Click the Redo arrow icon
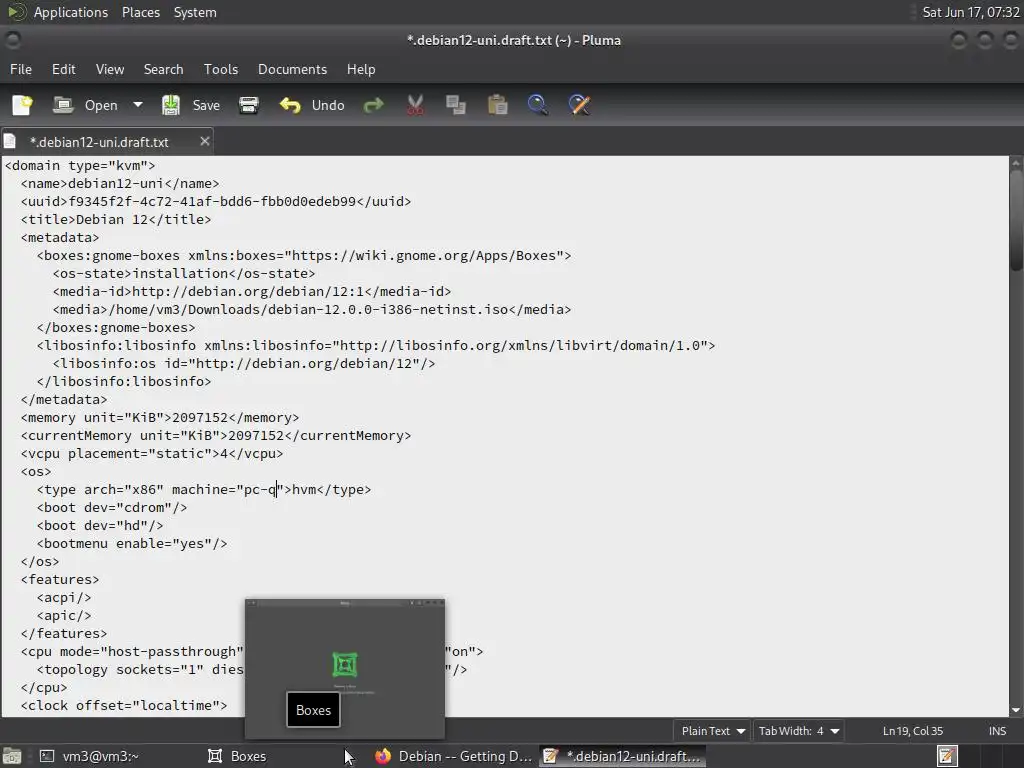Screen dimensions: 1024x768 coord(374,105)
